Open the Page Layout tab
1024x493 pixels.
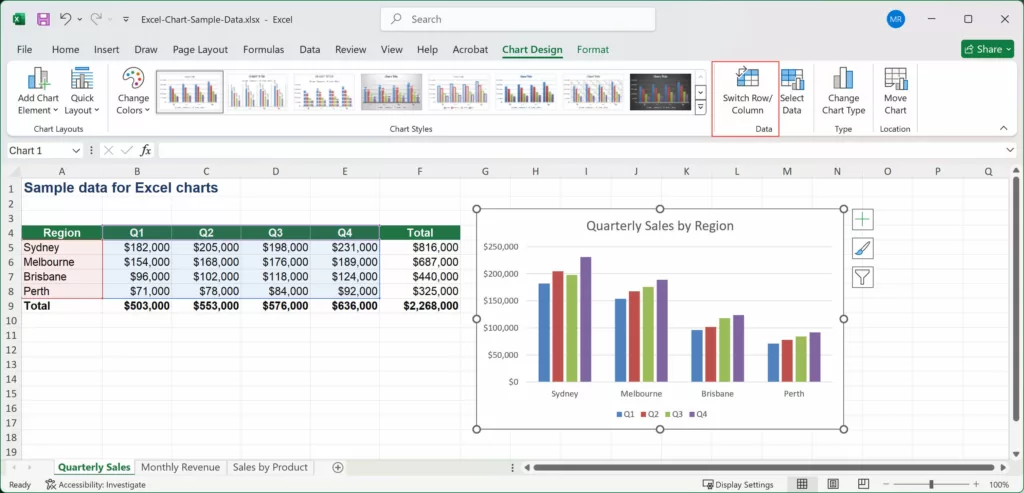pyautogui.click(x=200, y=50)
